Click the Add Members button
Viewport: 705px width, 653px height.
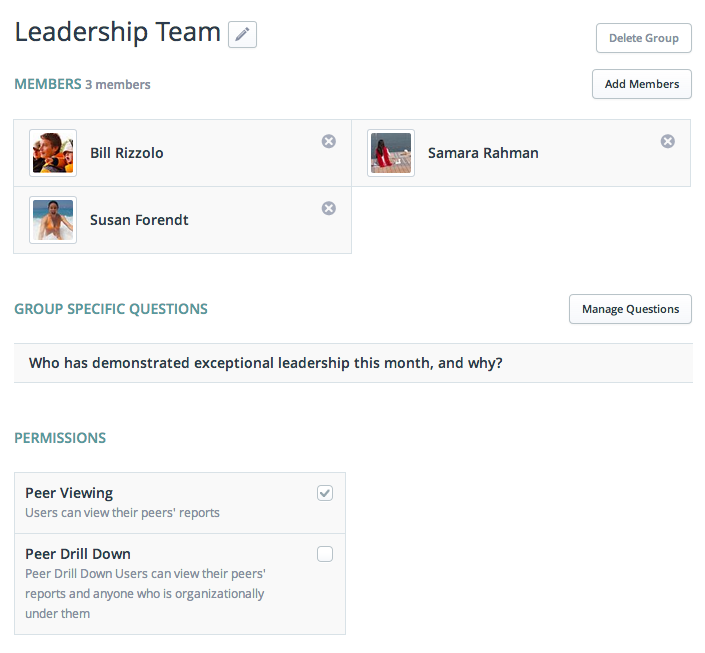pos(641,84)
